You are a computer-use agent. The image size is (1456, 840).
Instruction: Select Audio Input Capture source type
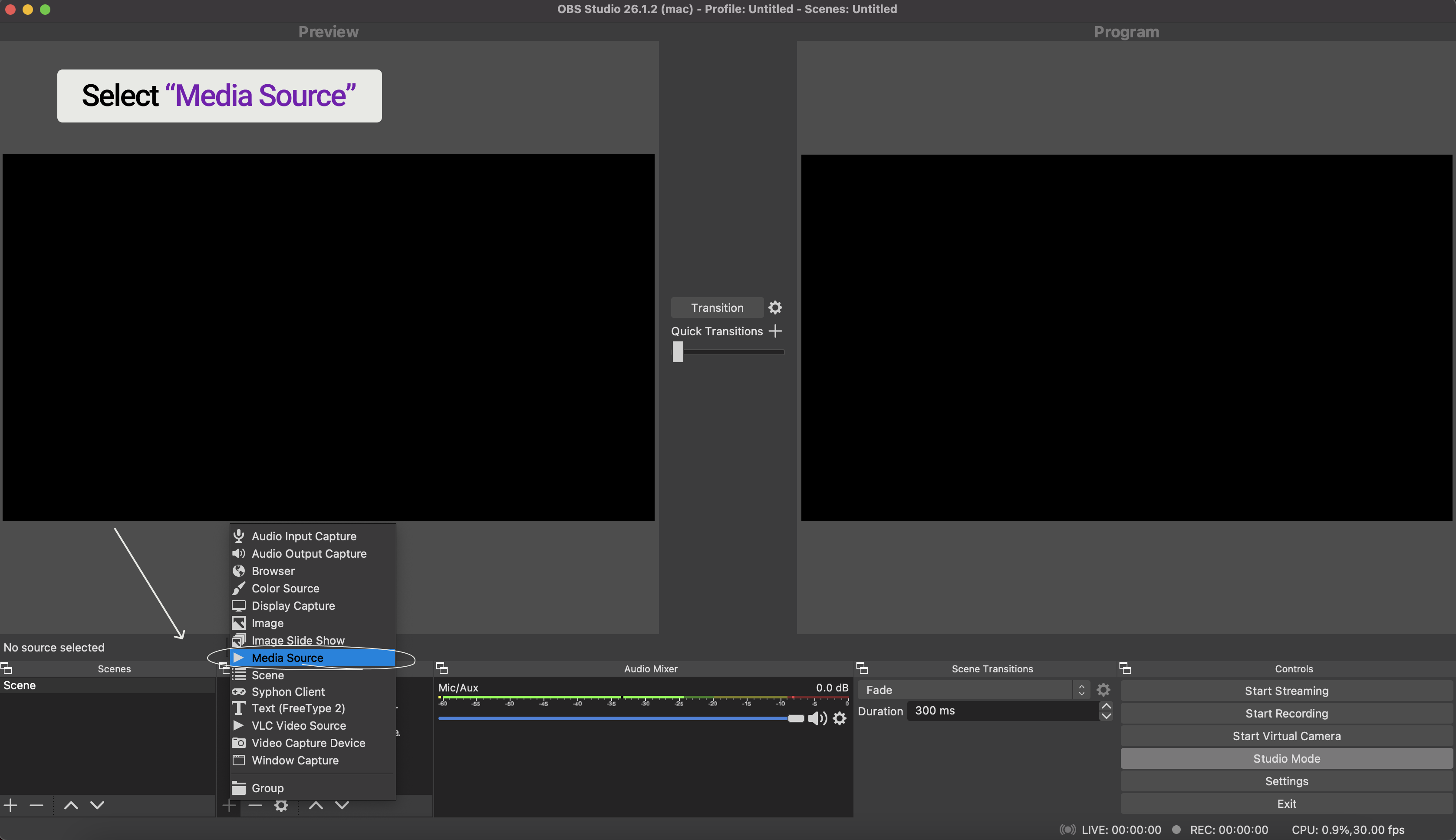click(303, 536)
